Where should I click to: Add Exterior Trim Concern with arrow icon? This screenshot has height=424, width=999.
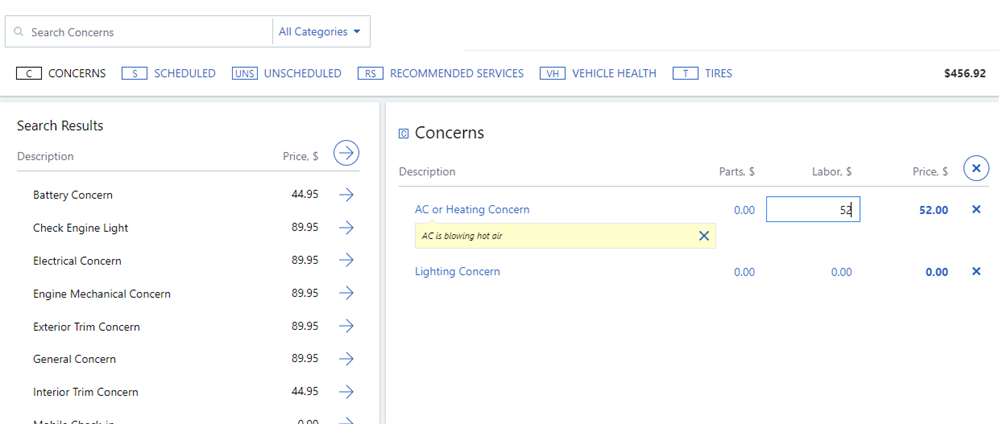click(346, 326)
